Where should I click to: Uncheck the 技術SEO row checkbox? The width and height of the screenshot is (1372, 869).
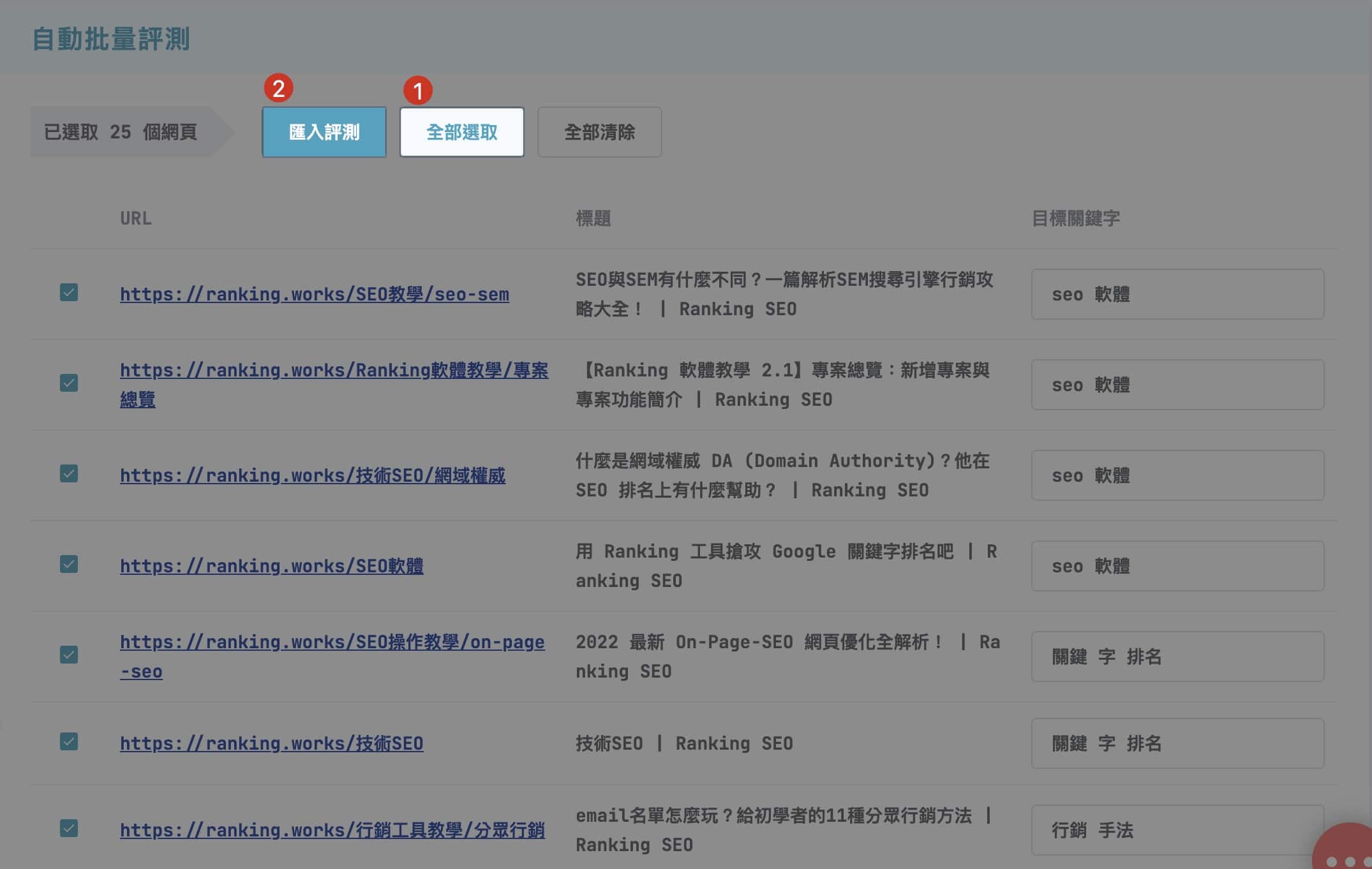[69, 742]
